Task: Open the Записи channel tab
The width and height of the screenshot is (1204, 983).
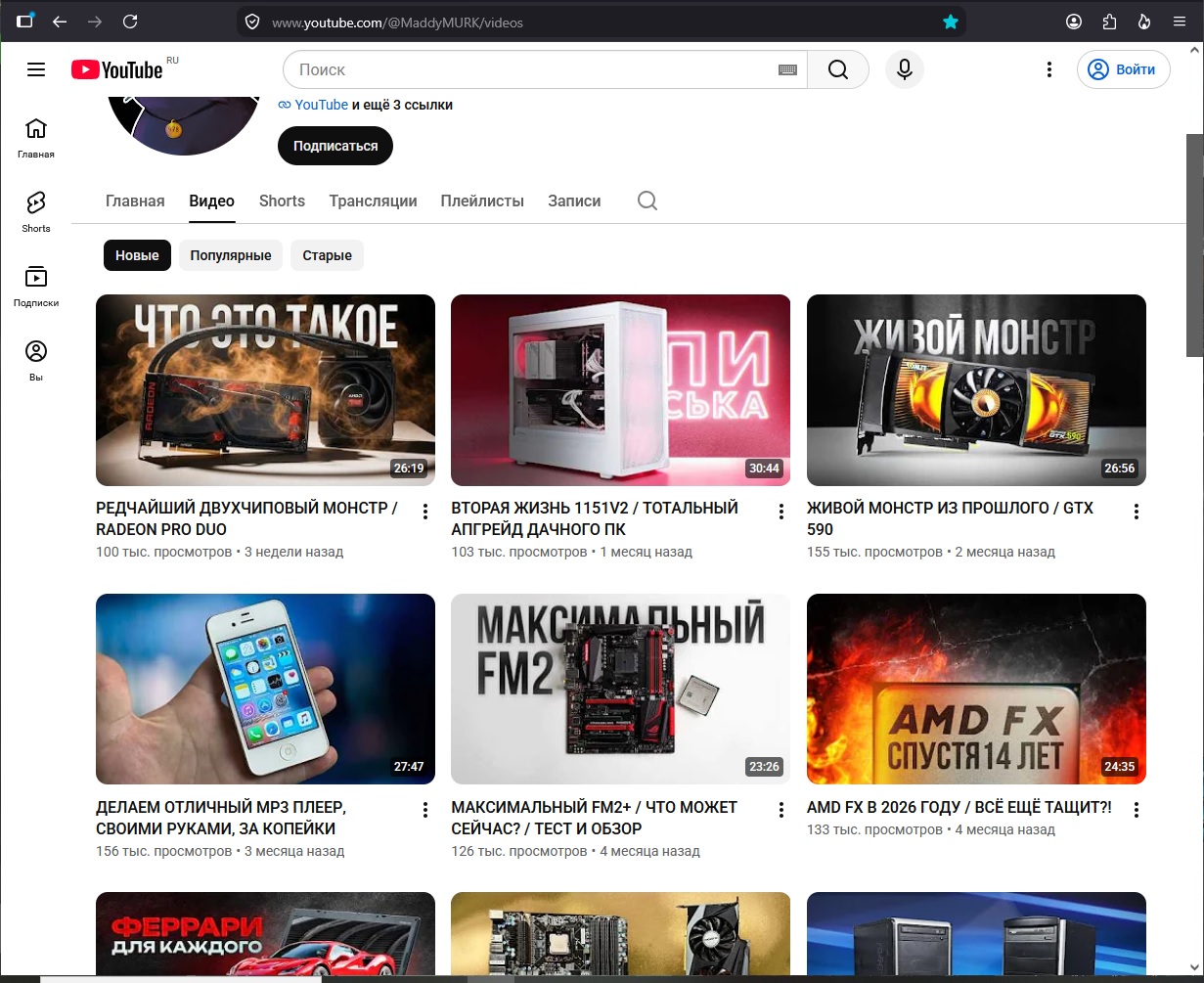Action: click(x=574, y=201)
